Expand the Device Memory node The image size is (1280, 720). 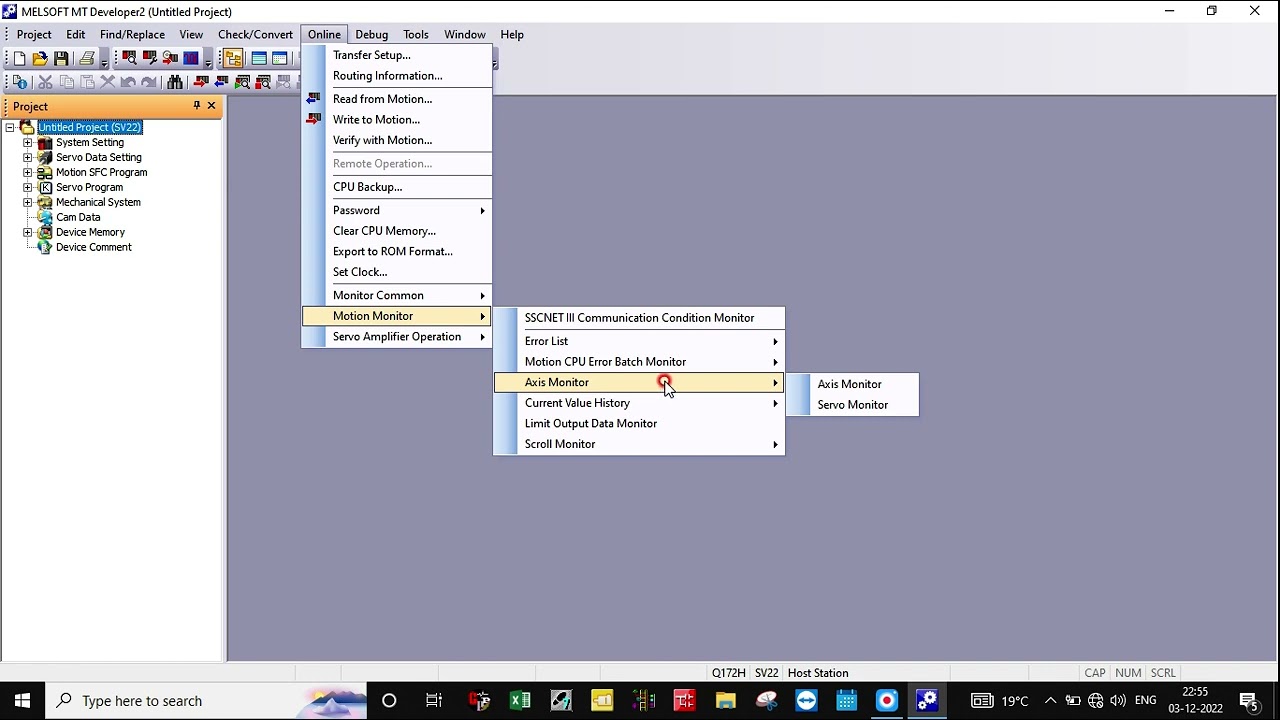tap(28, 232)
